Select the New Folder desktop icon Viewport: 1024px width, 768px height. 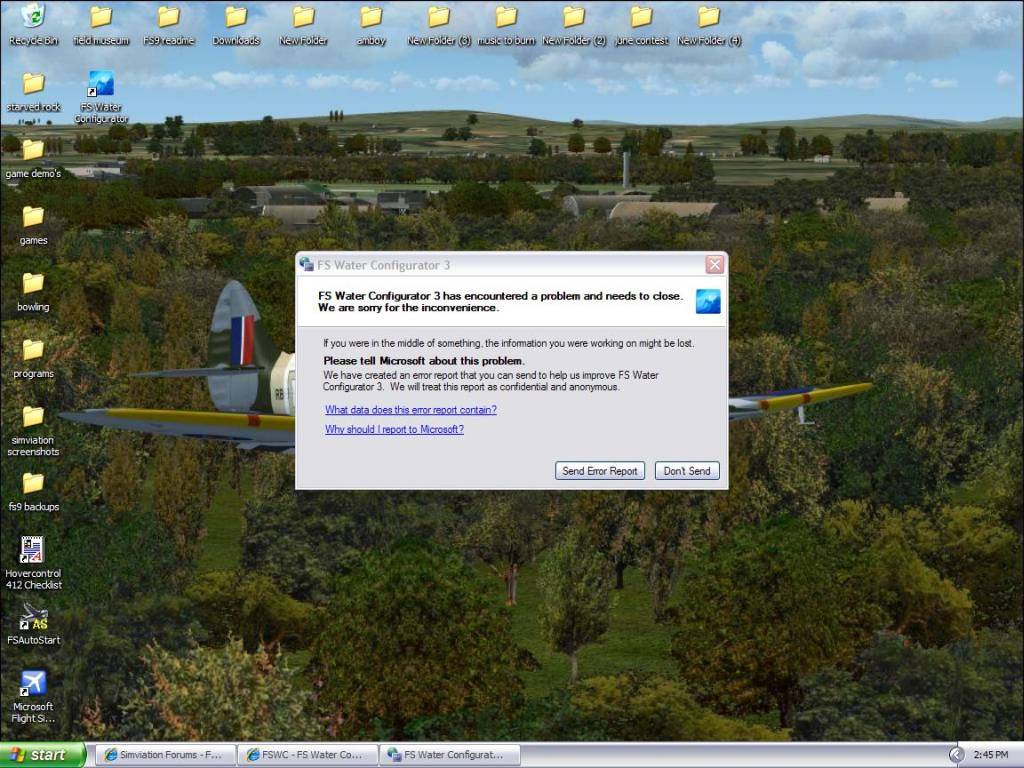(303, 24)
